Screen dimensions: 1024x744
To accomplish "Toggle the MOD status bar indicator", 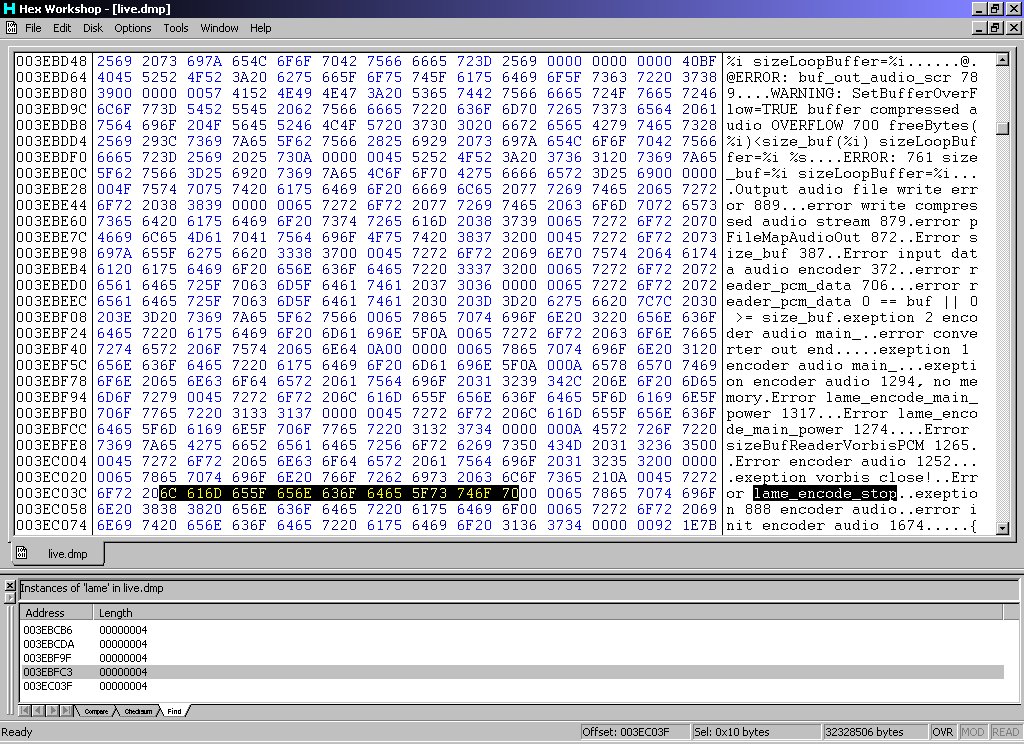I will [972, 732].
